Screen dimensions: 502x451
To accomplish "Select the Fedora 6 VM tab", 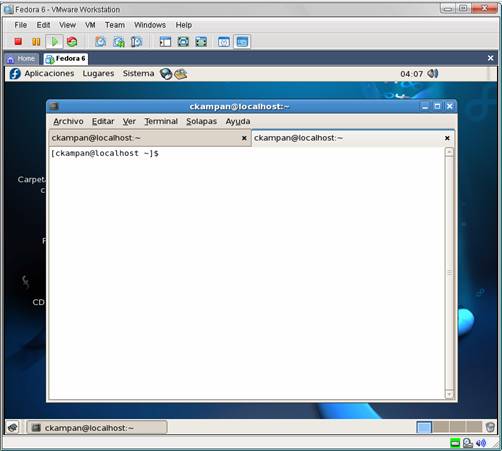I will point(66,59).
